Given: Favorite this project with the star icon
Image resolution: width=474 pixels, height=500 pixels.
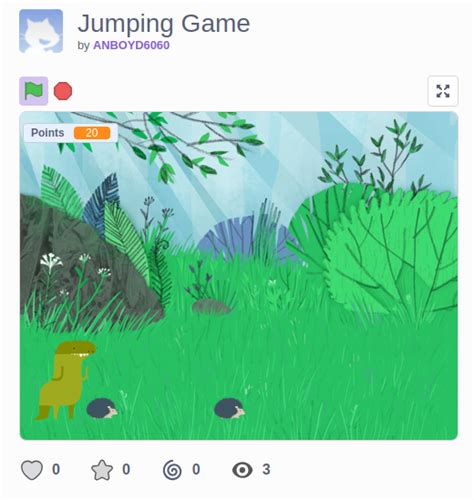Looking at the screenshot, I should [102, 470].
